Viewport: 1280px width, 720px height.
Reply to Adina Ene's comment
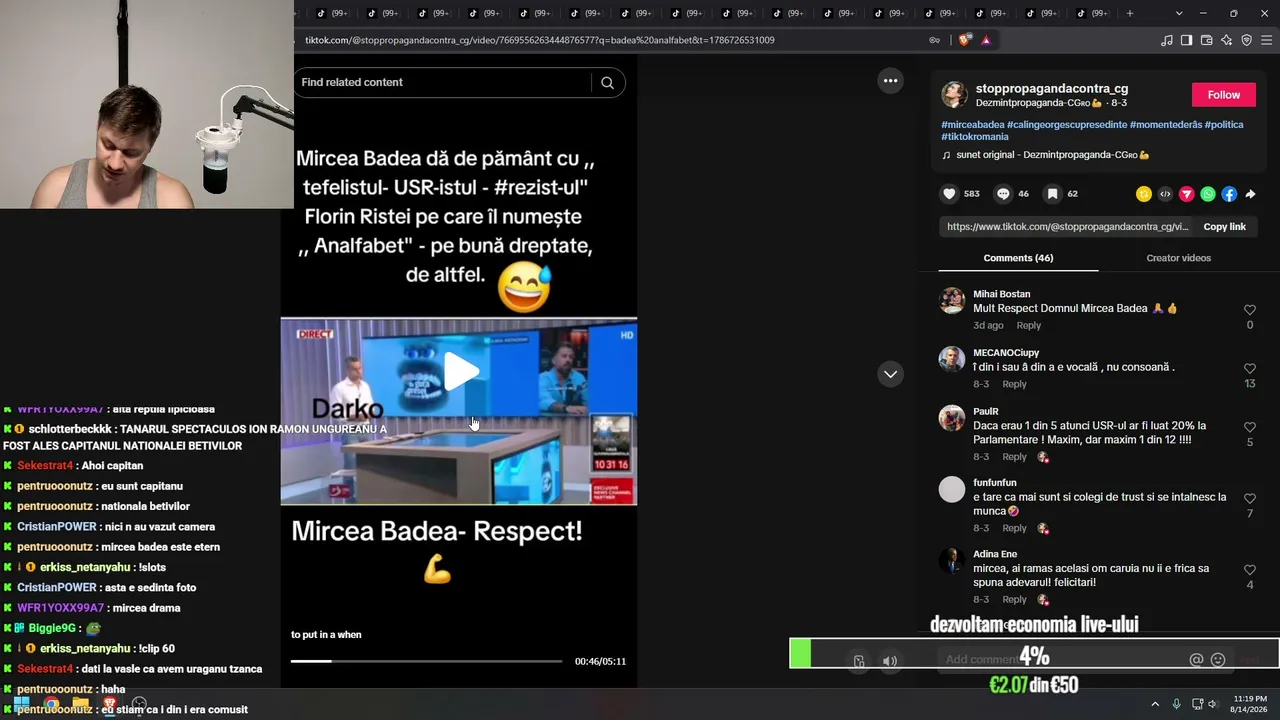[x=1014, y=600]
